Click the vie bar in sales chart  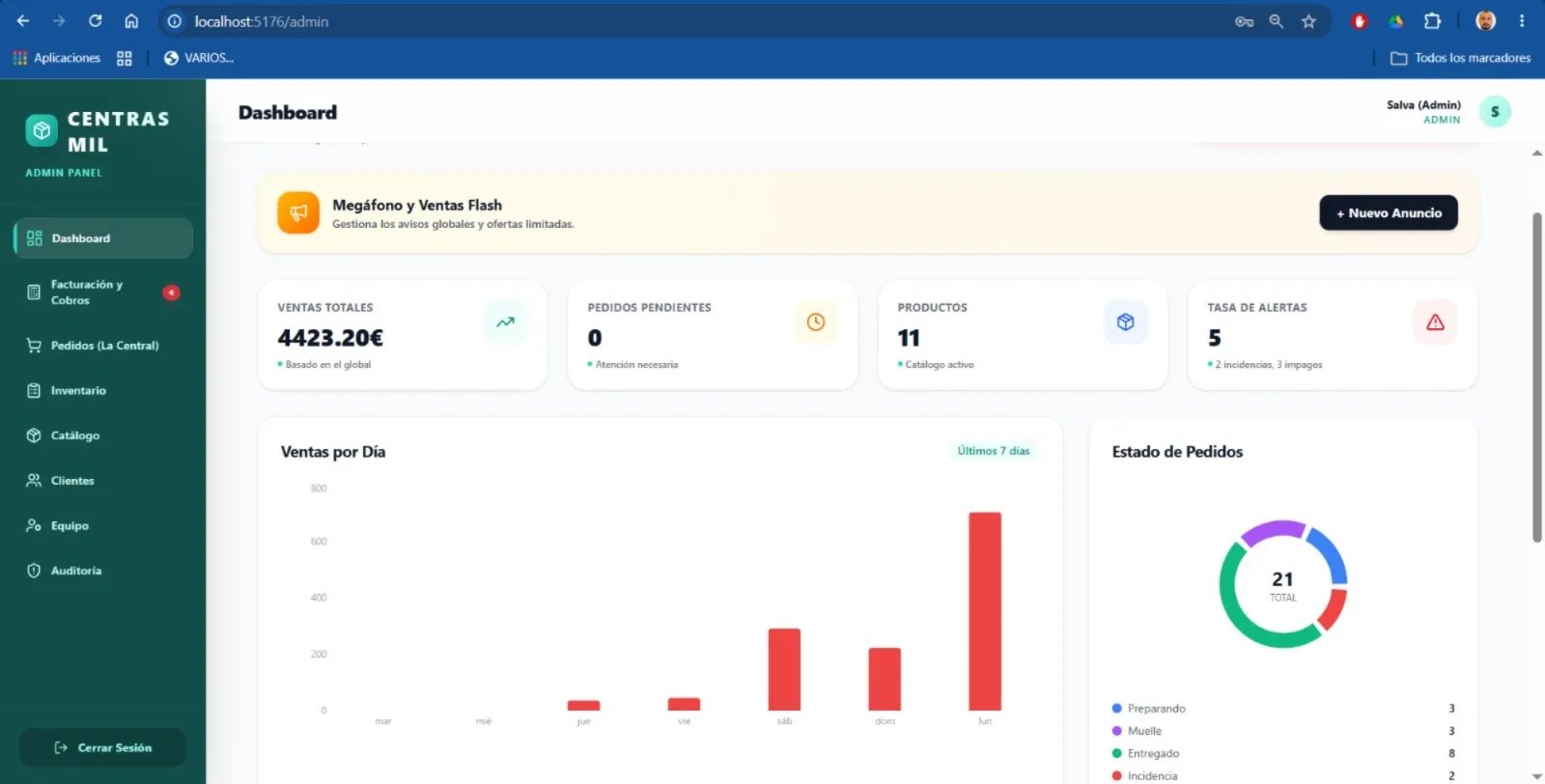[684, 704]
